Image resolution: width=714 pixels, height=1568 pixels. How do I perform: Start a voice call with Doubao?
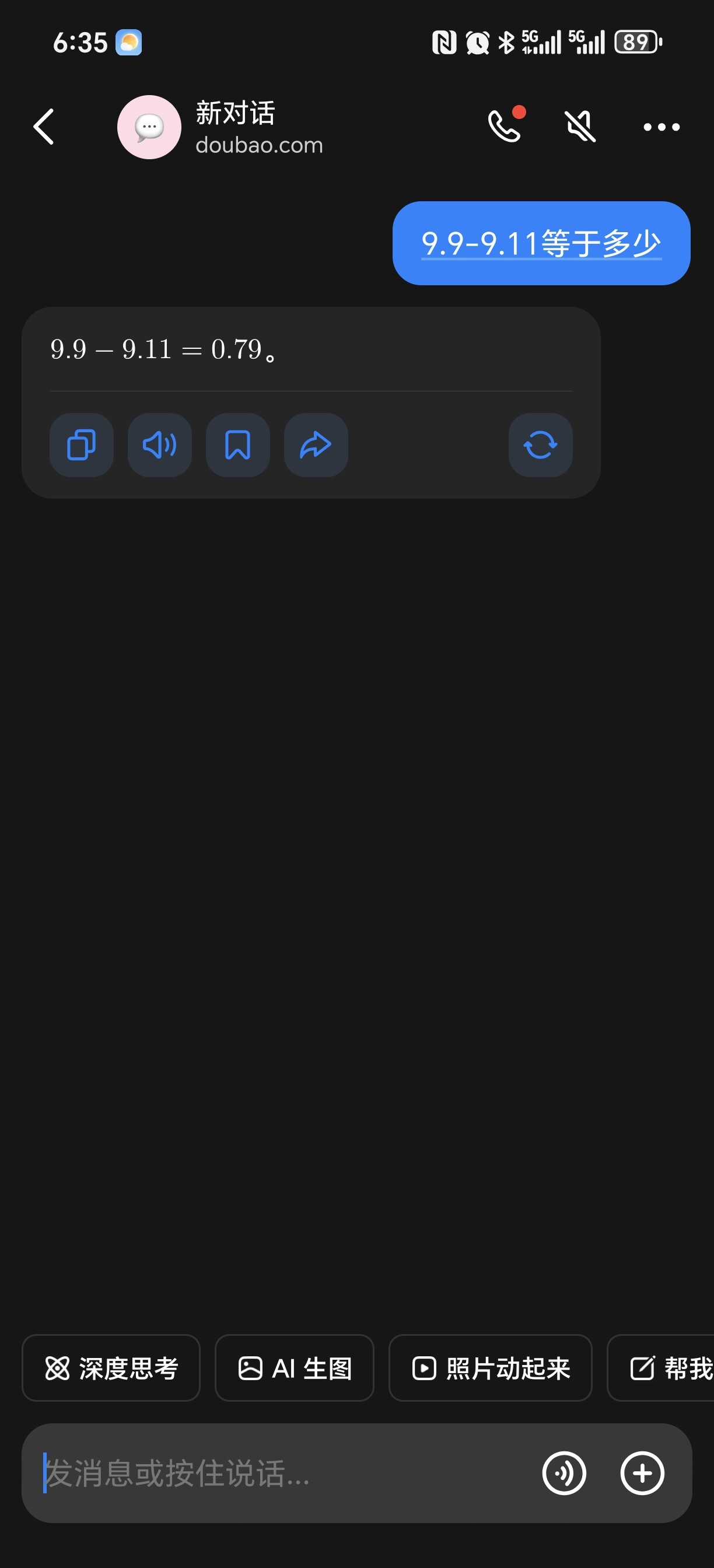(506, 125)
